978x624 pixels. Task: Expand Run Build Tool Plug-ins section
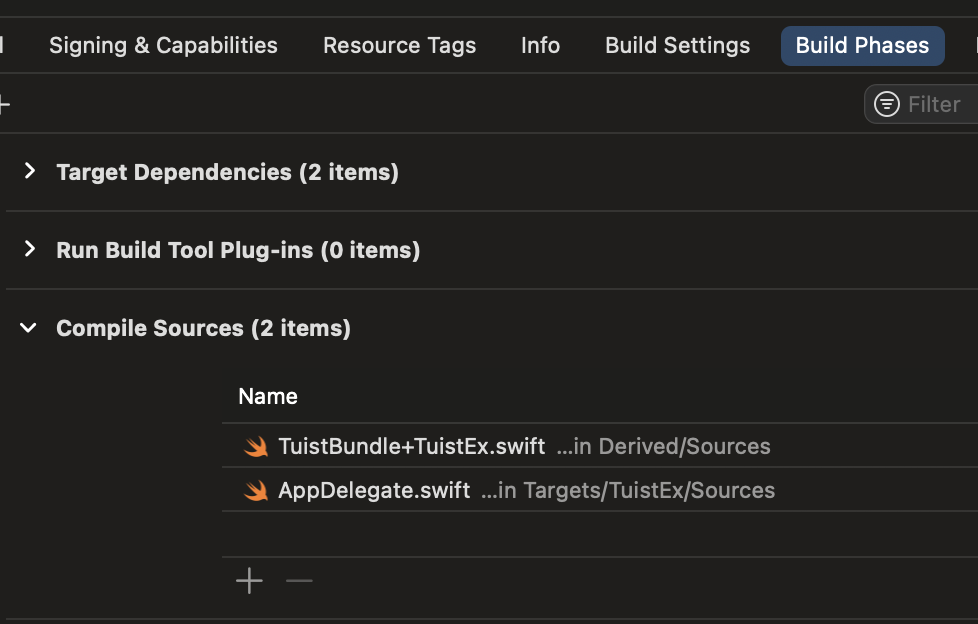click(x=29, y=249)
